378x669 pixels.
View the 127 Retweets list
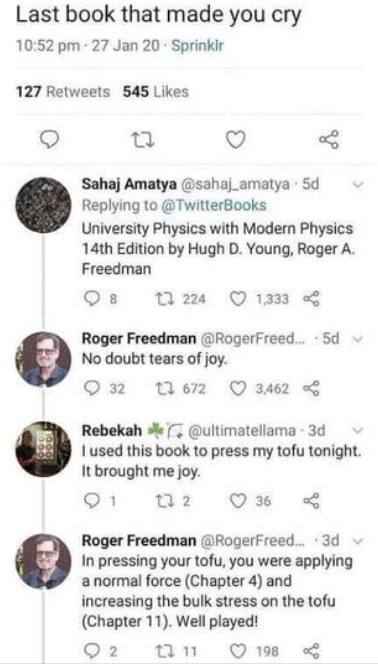click(63, 92)
